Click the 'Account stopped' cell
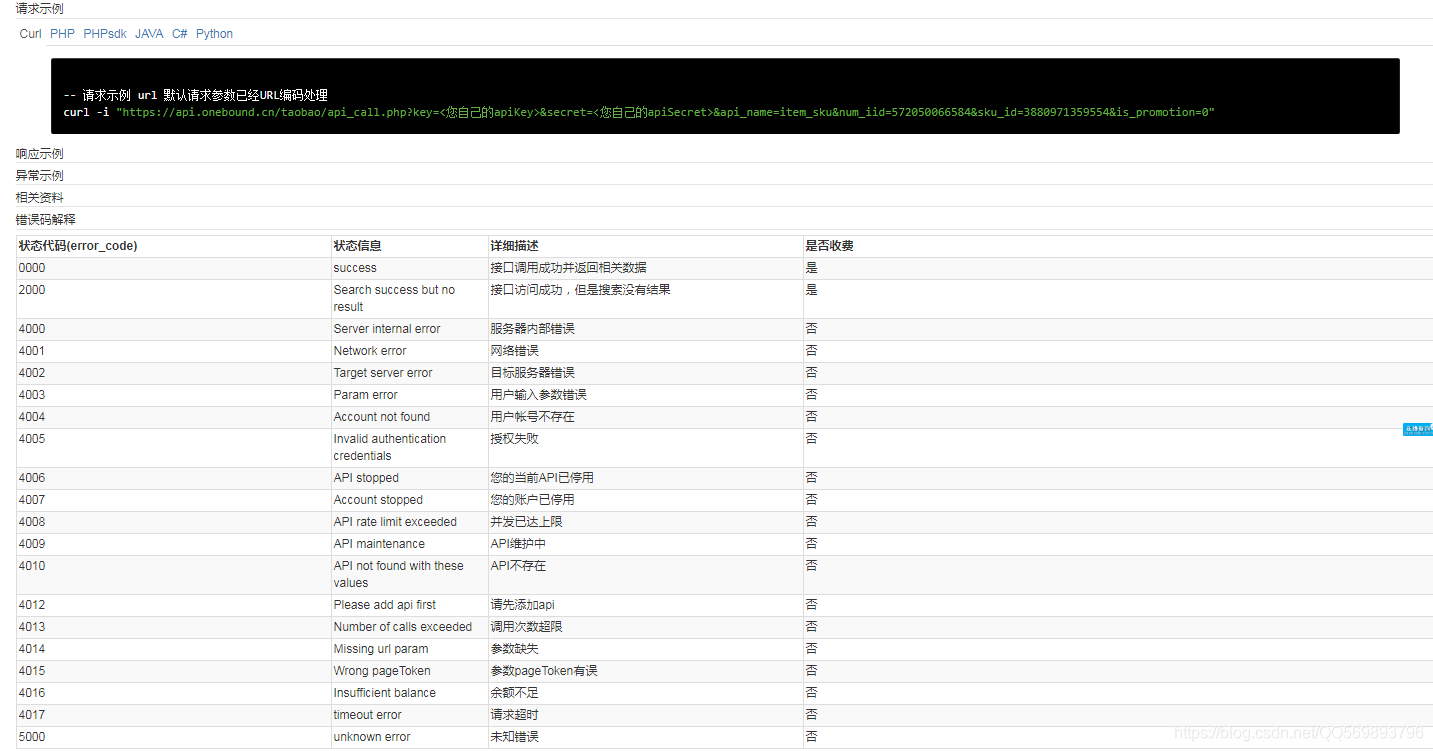 click(x=409, y=500)
